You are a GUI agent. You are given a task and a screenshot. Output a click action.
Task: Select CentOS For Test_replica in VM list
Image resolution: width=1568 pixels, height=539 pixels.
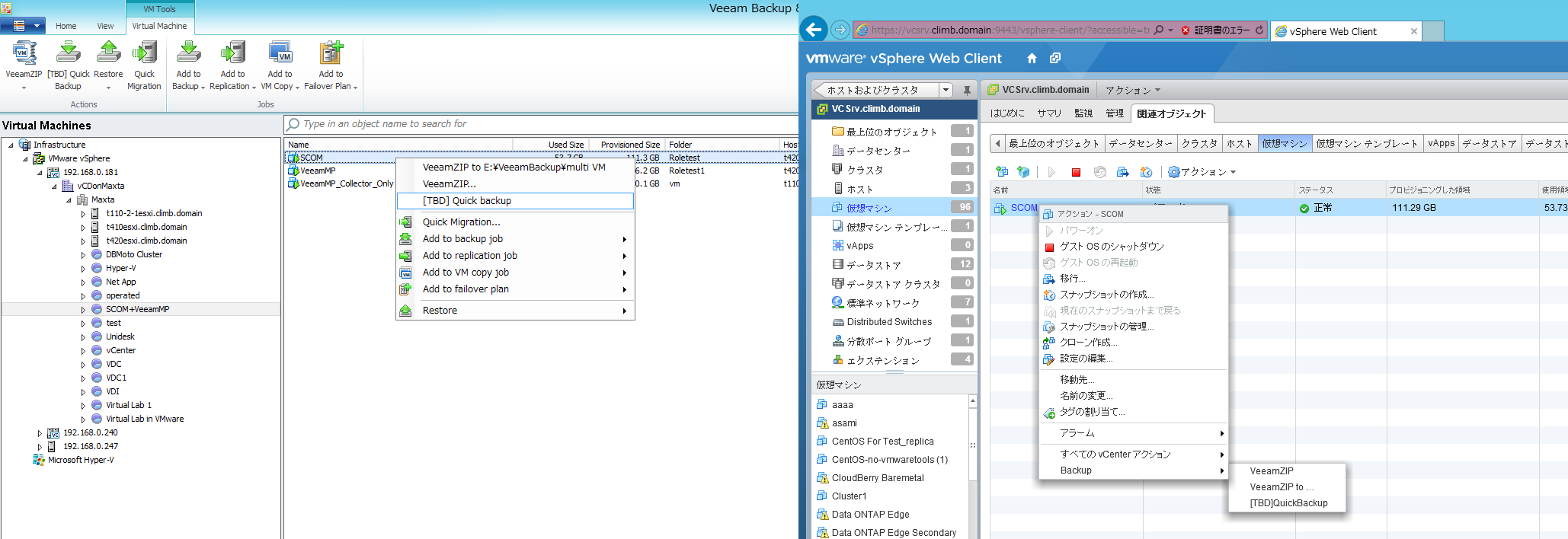click(882, 442)
